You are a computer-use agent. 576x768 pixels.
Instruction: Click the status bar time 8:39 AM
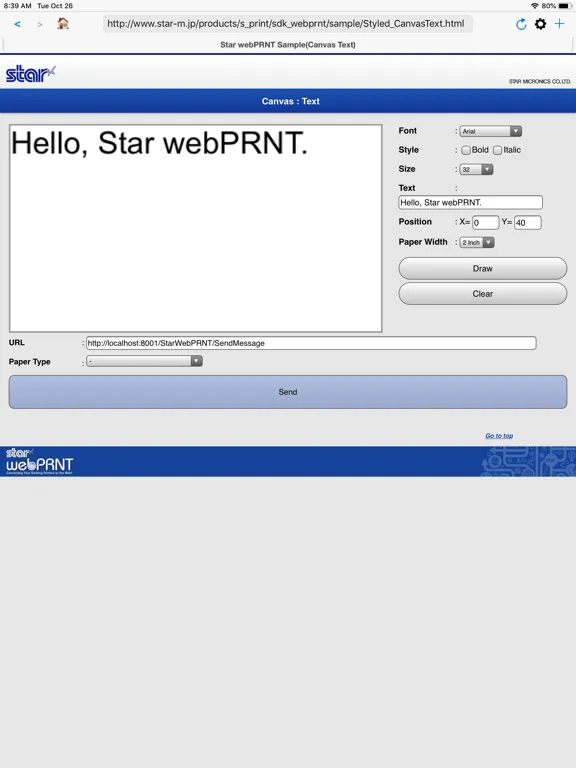coord(18,6)
